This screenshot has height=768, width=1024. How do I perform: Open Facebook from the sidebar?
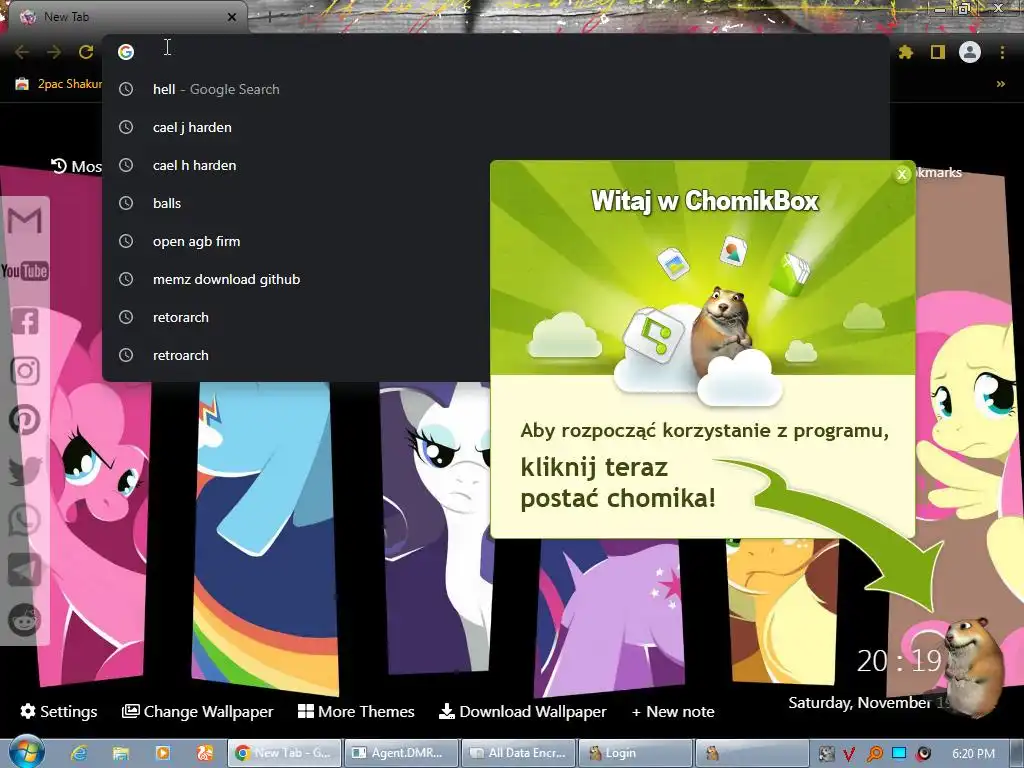25,321
